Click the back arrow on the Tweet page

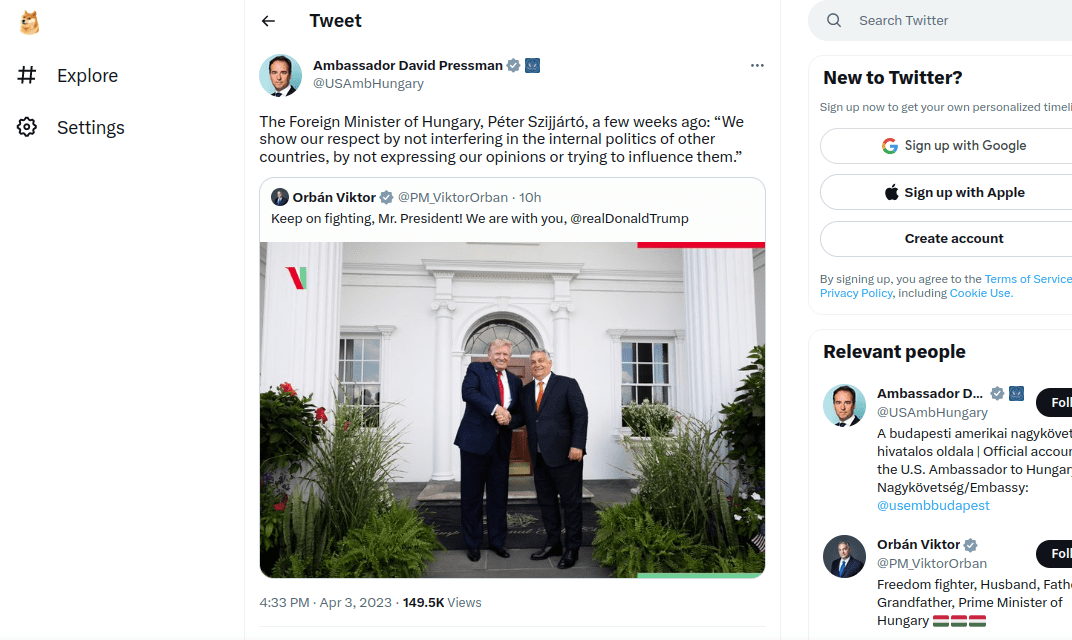[x=268, y=20]
